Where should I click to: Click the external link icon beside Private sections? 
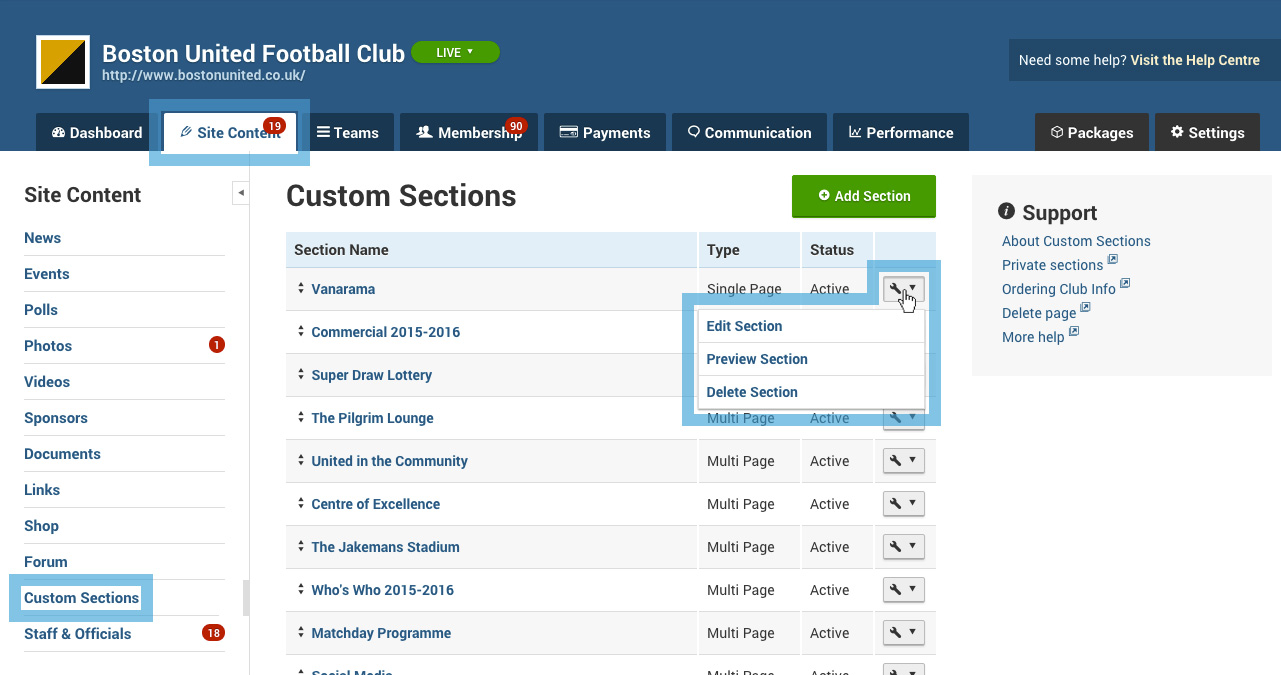(1113, 262)
